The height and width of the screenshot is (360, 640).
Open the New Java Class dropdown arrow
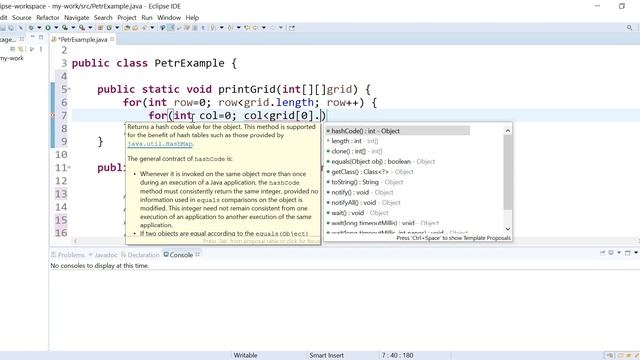117,28
